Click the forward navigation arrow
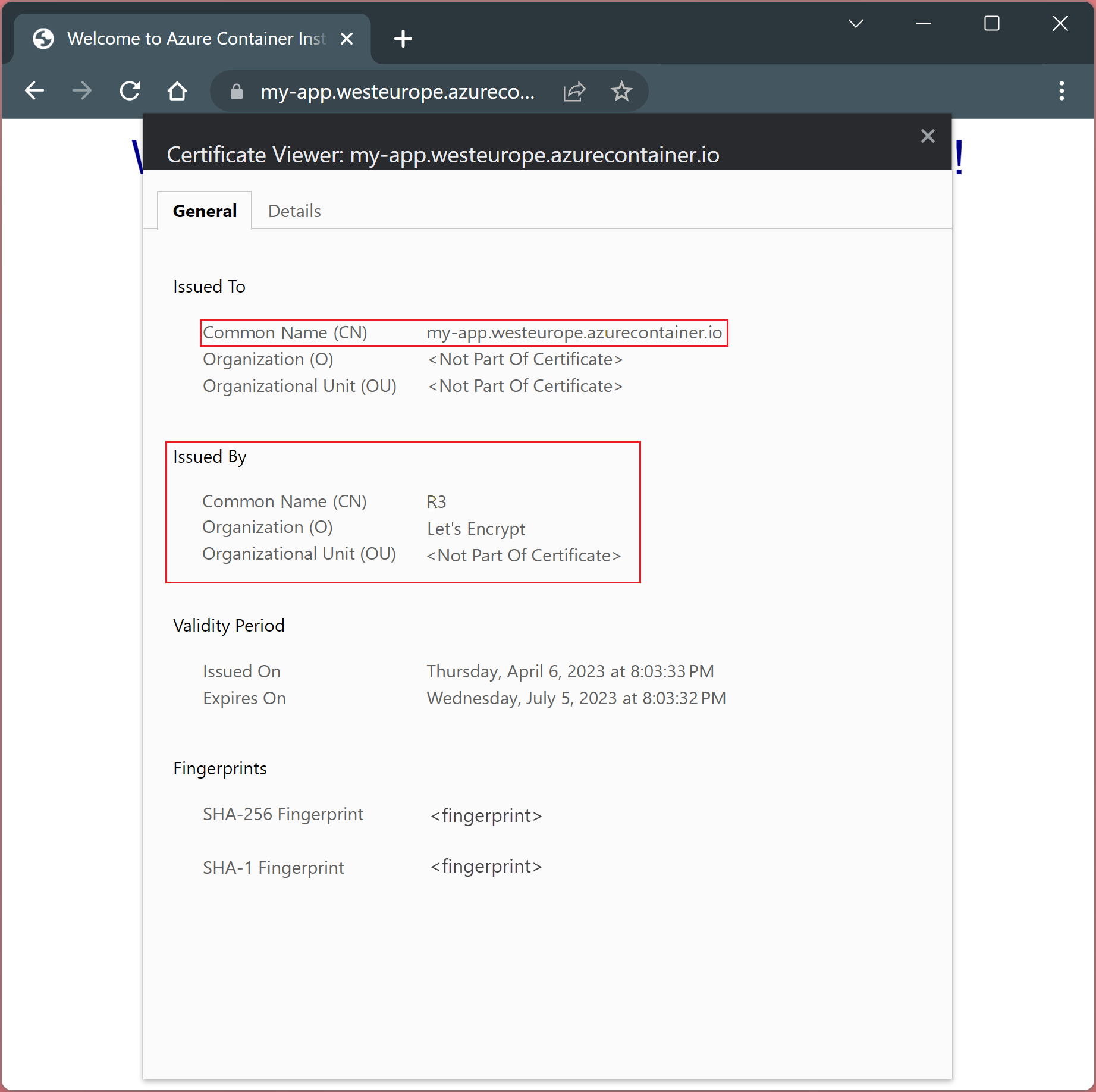 click(82, 91)
